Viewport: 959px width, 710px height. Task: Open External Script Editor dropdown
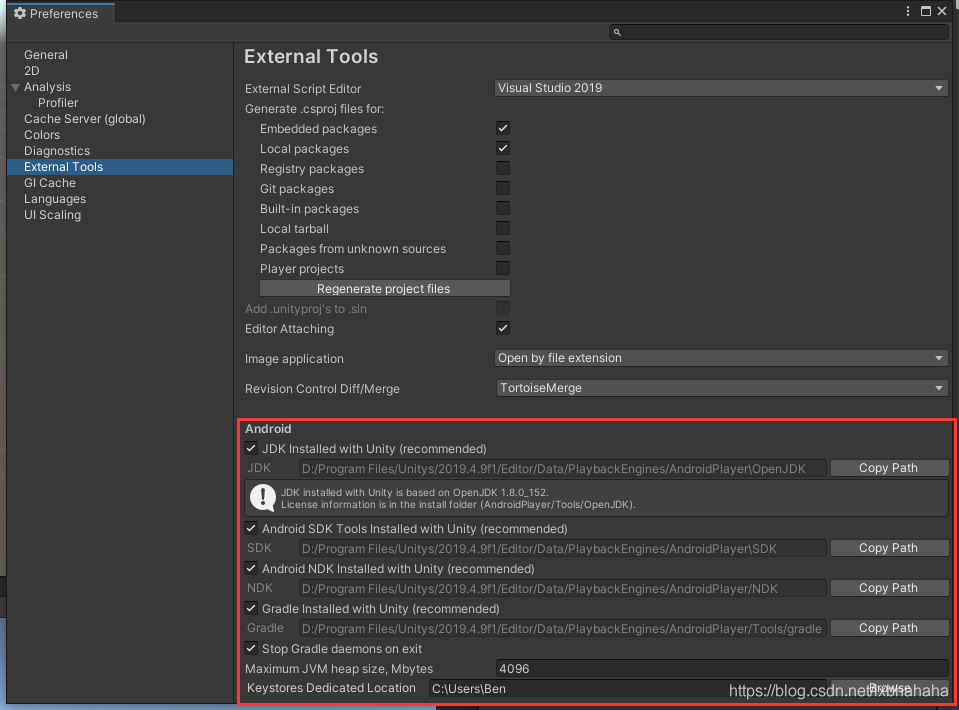[721, 88]
